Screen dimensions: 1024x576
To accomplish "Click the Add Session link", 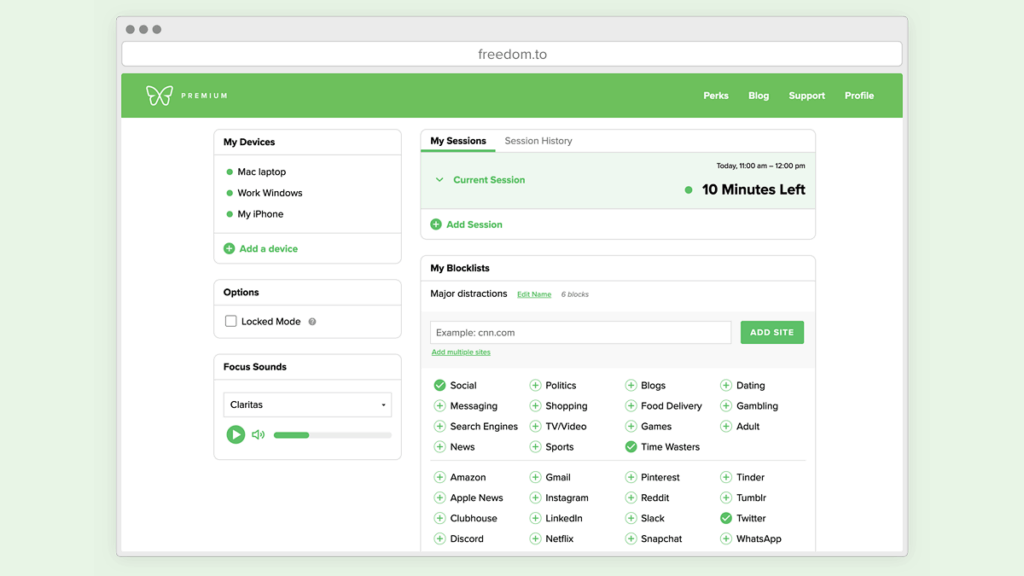I will tap(474, 225).
